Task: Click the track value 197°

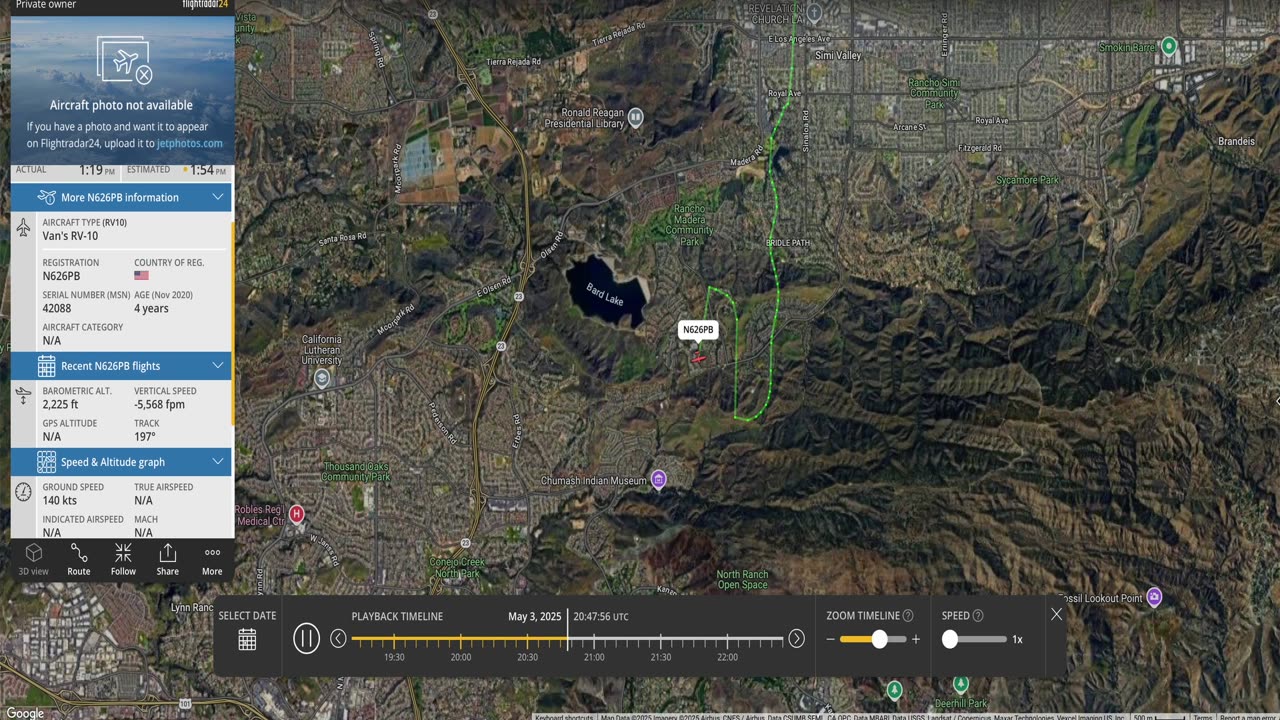Action: [x=145, y=437]
